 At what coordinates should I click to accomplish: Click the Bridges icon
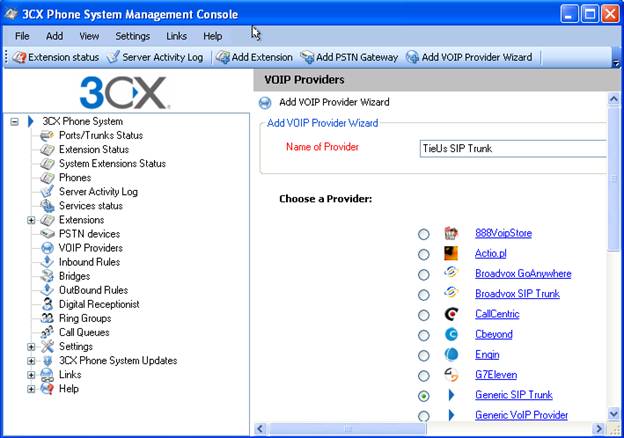pyautogui.click(x=47, y=276)
